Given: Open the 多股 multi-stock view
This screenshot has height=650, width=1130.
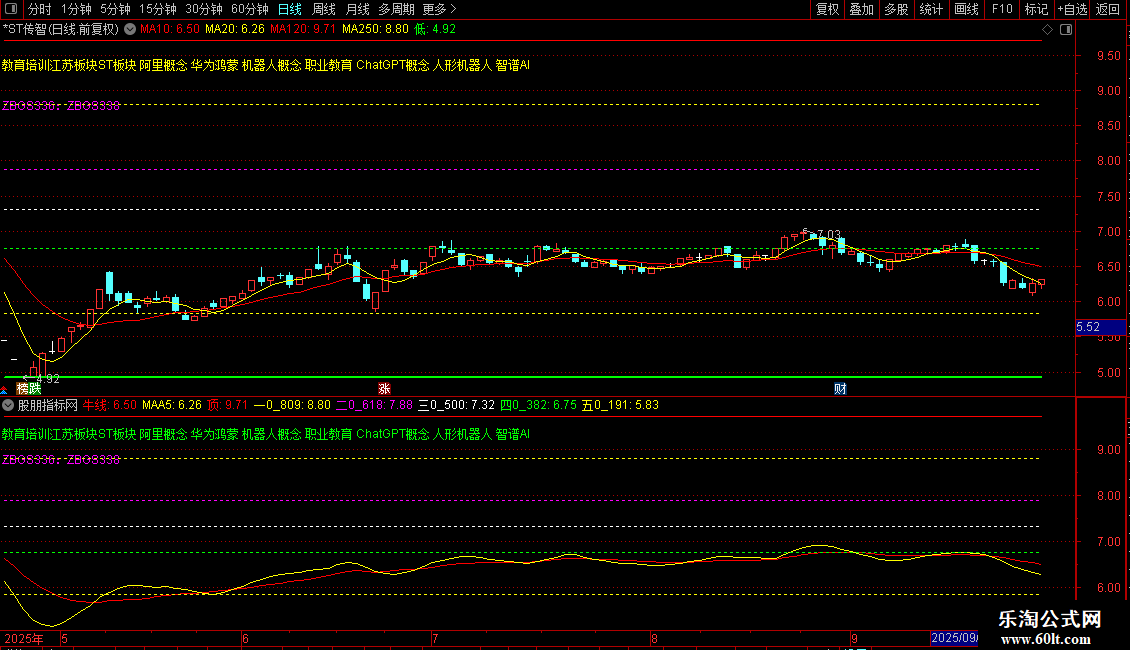Looking at the screenshot, I should pyautogui.click(x=896, y=9).
